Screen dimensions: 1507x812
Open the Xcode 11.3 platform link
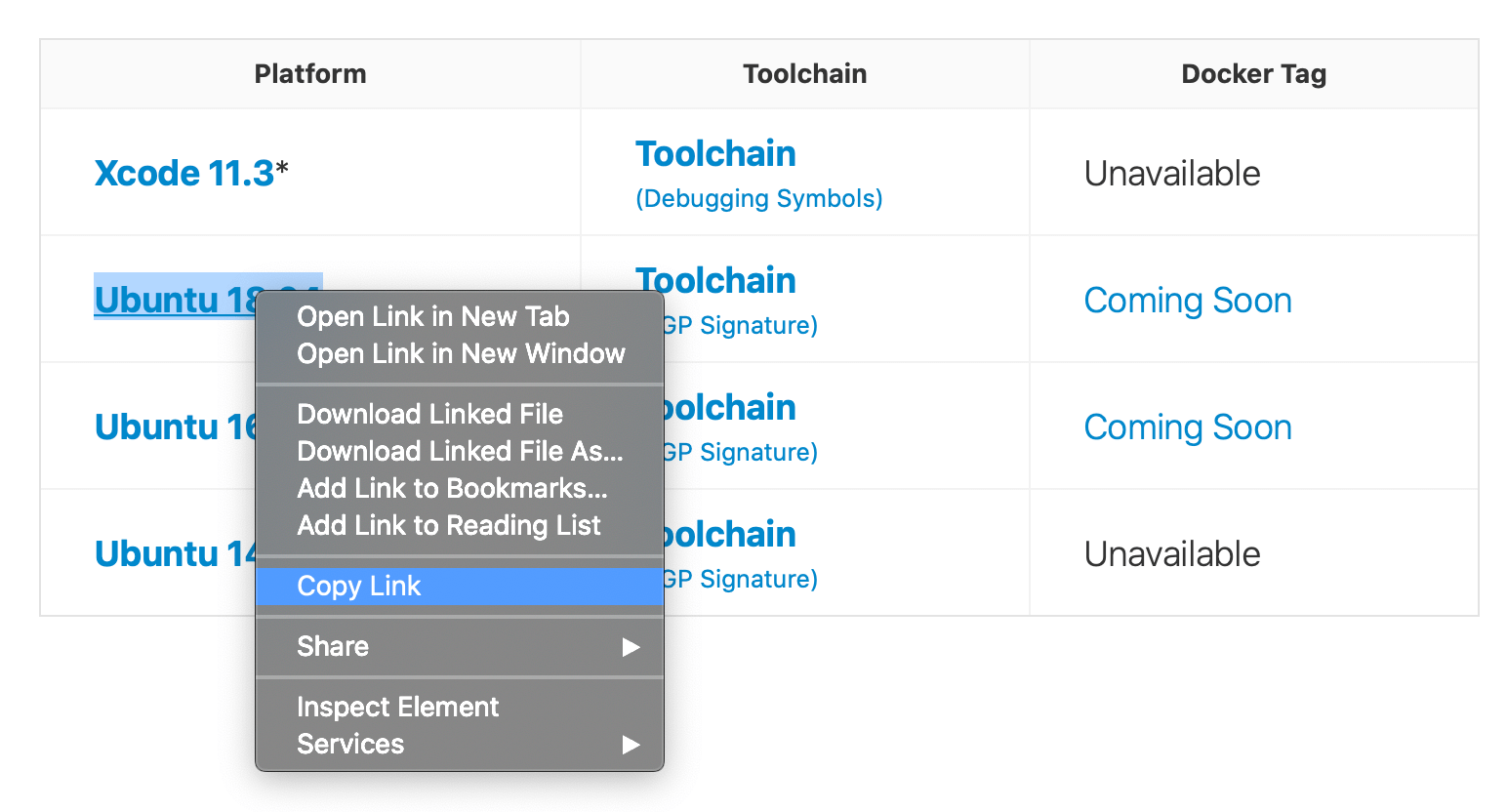[x=184, y=173]
